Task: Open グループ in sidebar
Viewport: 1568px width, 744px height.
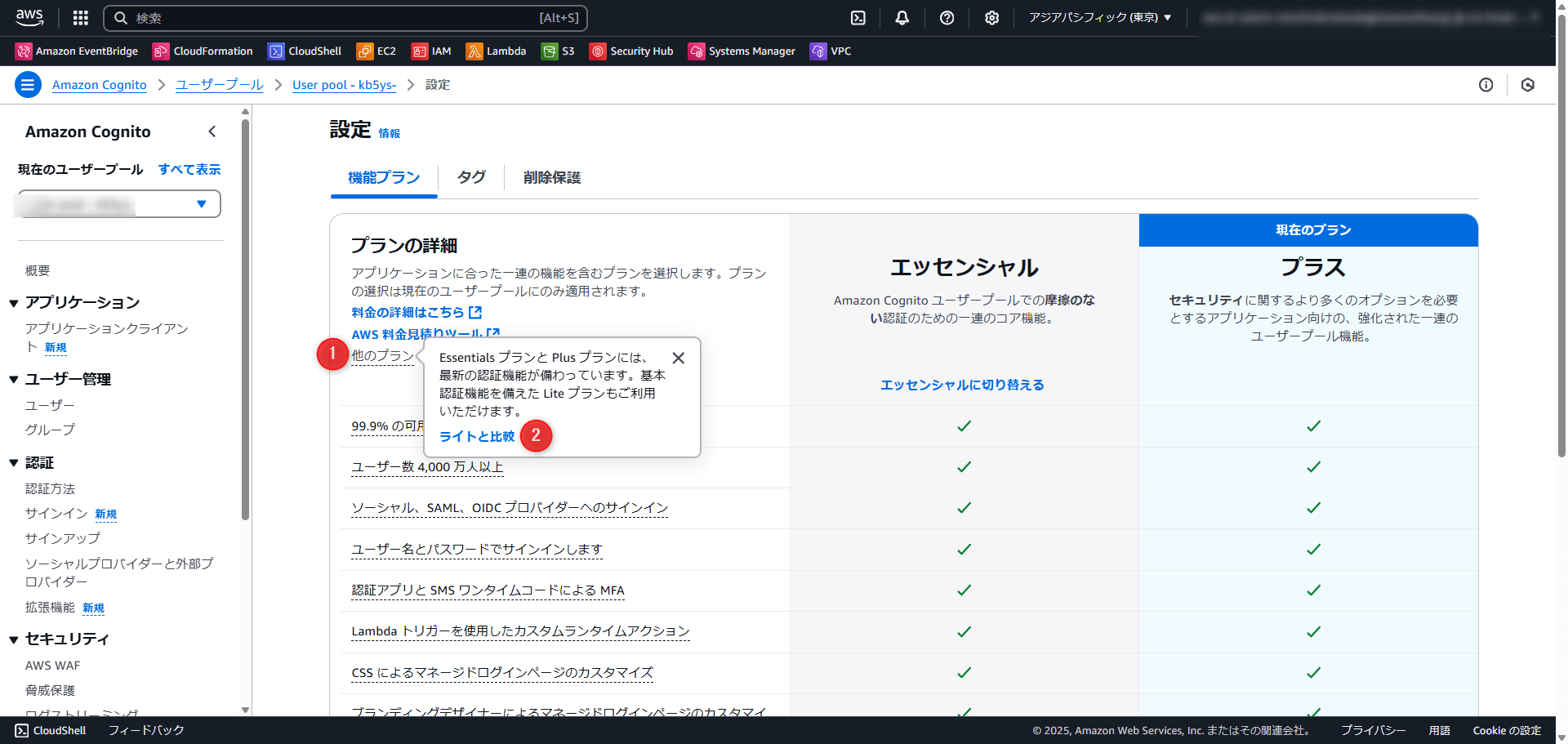Action: tap(50, 430)
